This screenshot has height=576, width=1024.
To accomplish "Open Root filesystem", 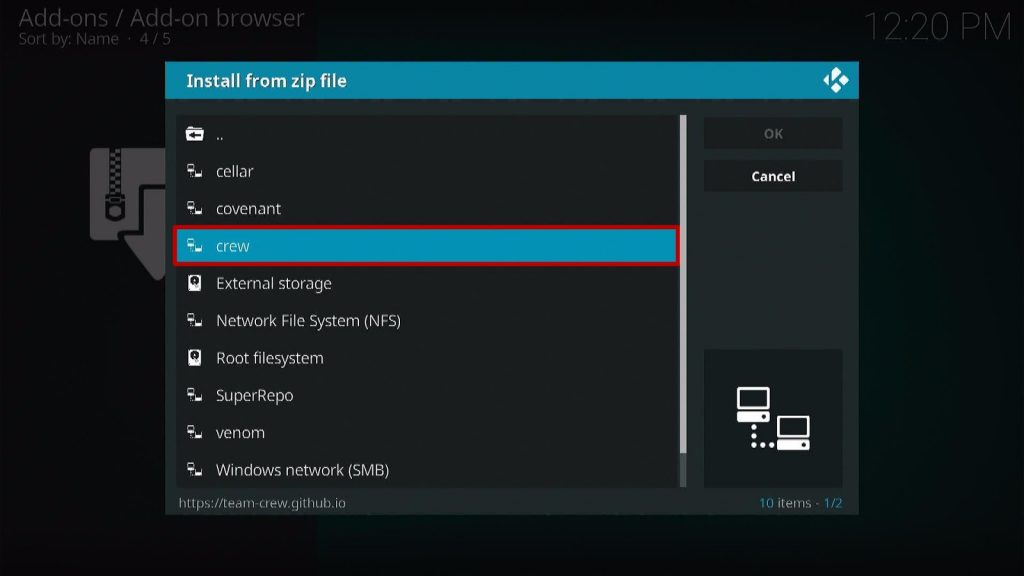I will tap(427, 357).
